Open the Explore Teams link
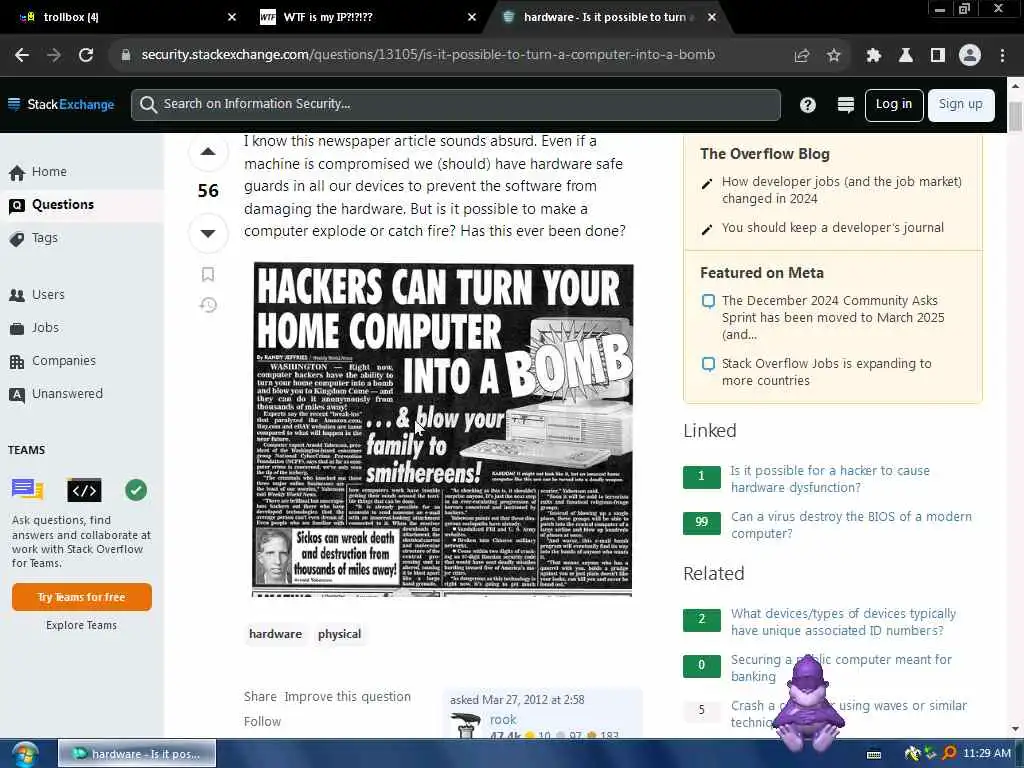Screen dimensions: 1024x768 (x=82, y=626)
